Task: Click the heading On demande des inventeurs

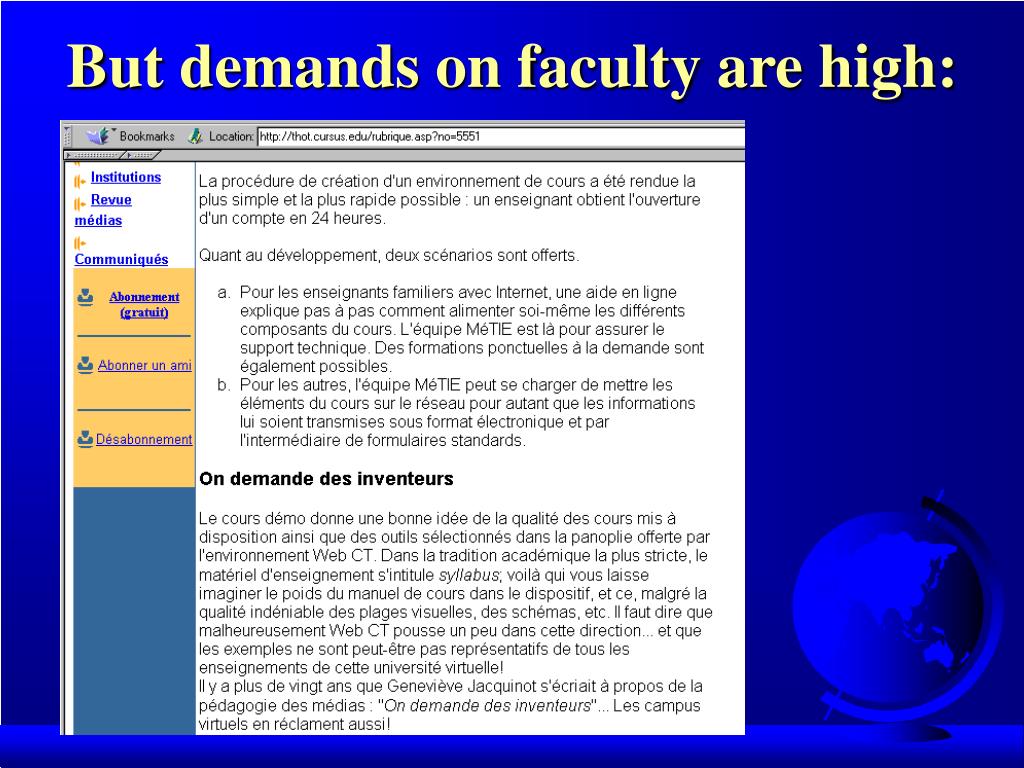Action: coord(326,479)
